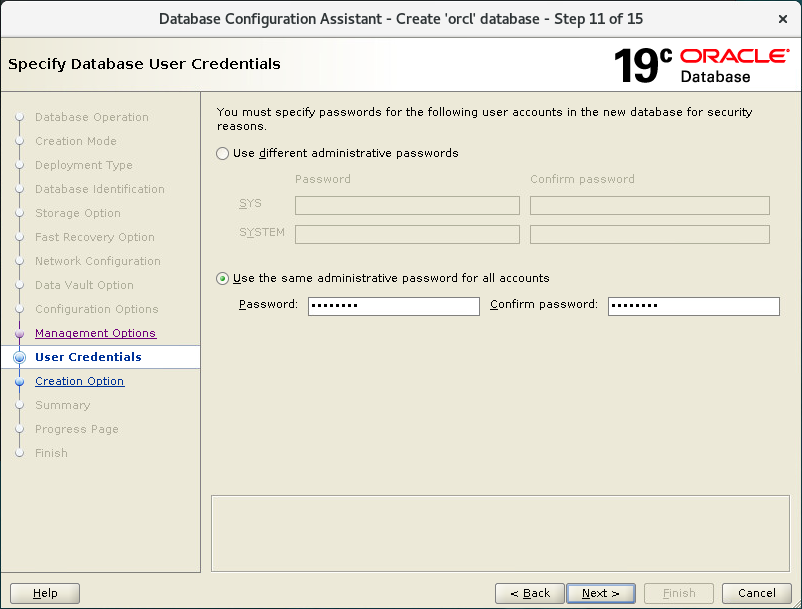802x609 pixels.
Task: Click the Database Identification step
Action: tap(100, 189)
